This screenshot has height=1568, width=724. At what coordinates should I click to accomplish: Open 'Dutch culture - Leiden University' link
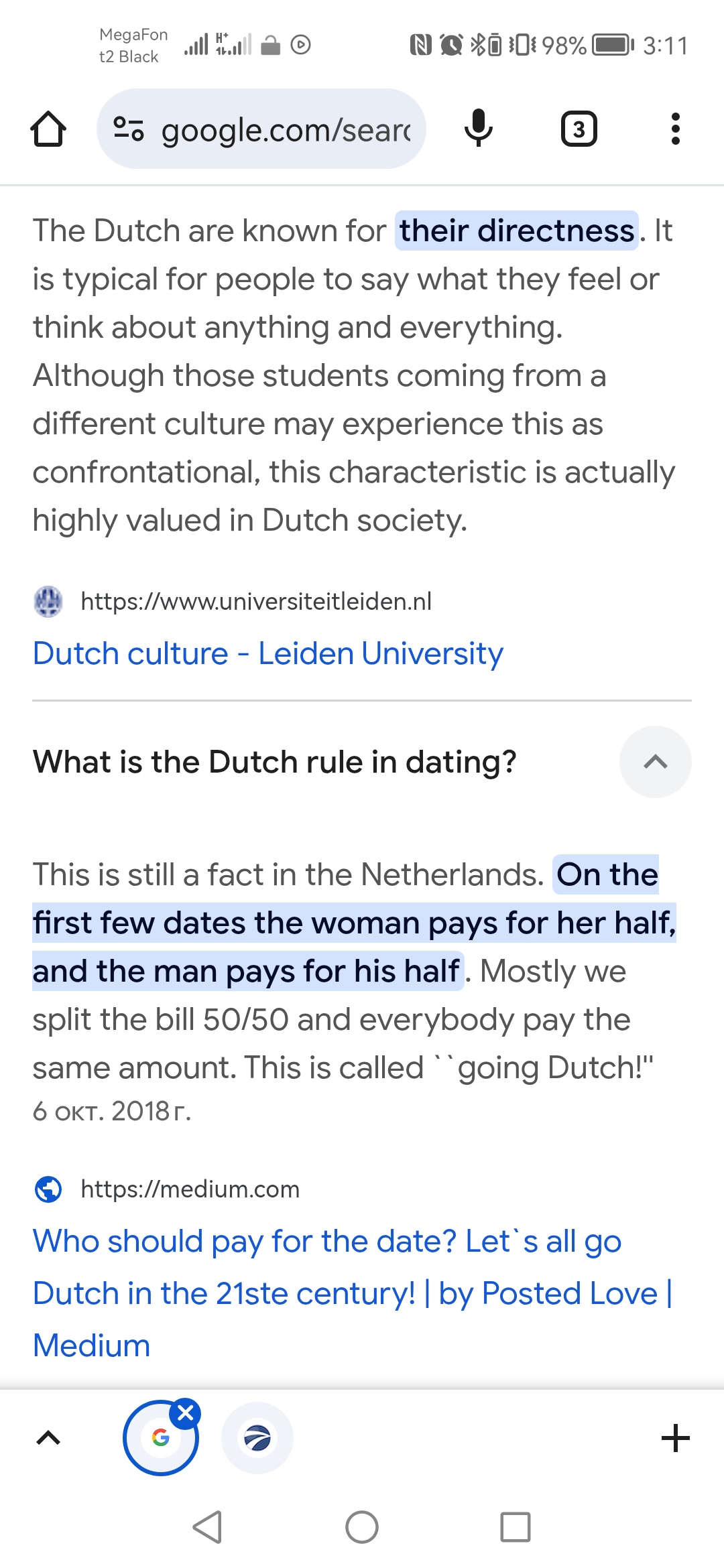(x=267, y=653)
